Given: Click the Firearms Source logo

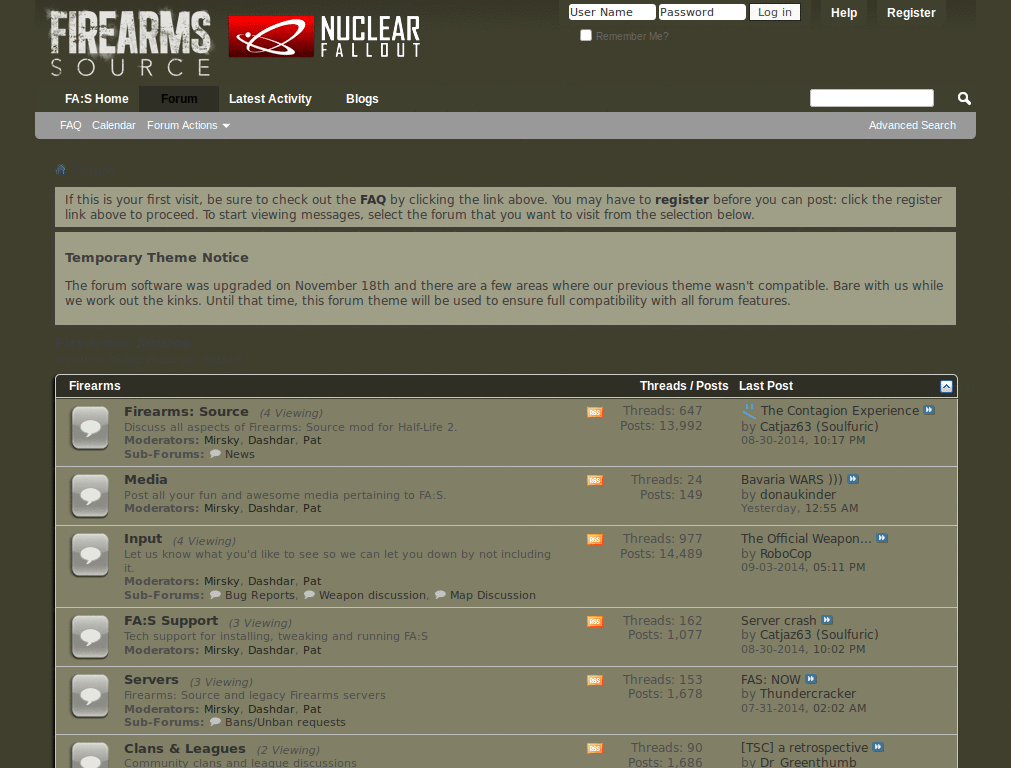Looking at the screenshot, I should point(131,42).
